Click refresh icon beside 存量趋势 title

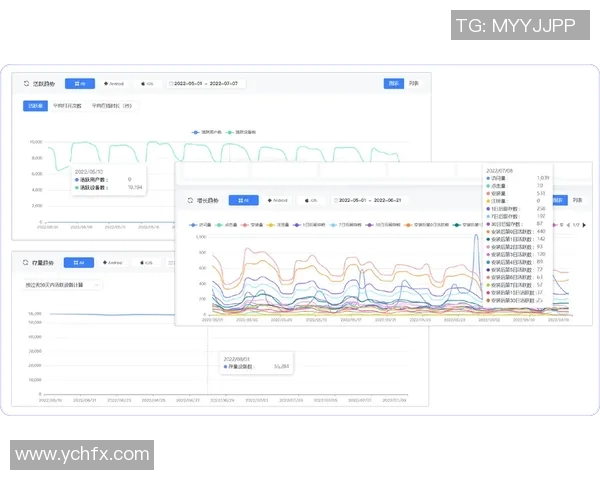pos(26,264)
